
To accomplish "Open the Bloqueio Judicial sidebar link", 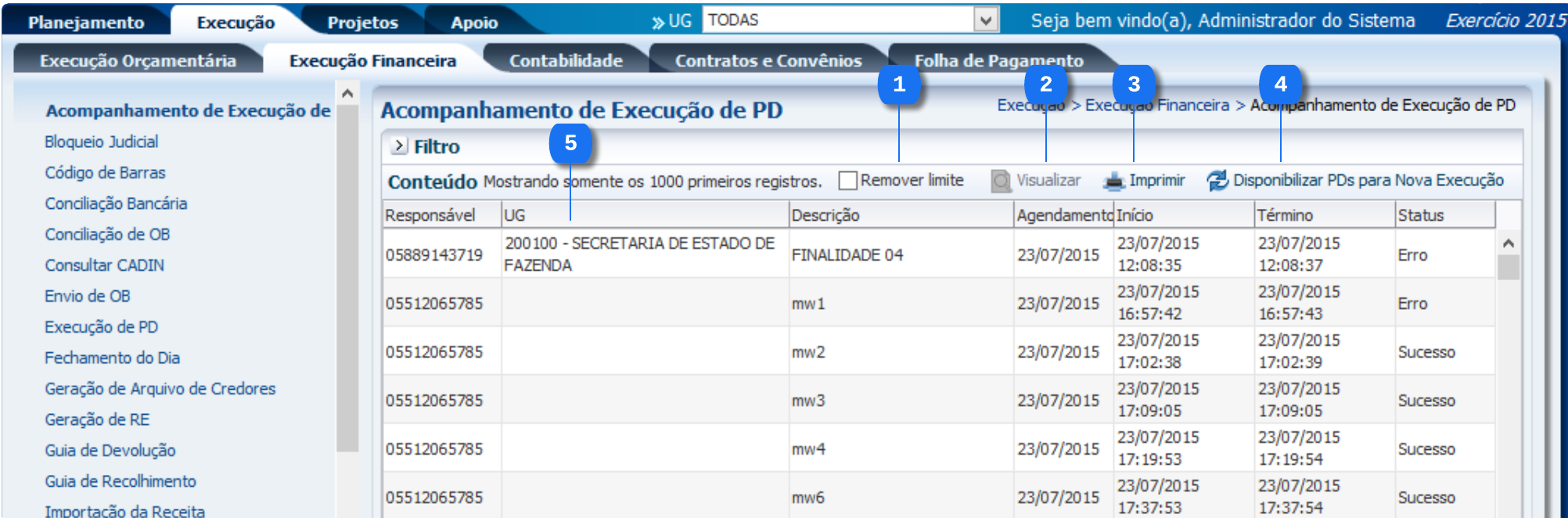I will [101, 142].
